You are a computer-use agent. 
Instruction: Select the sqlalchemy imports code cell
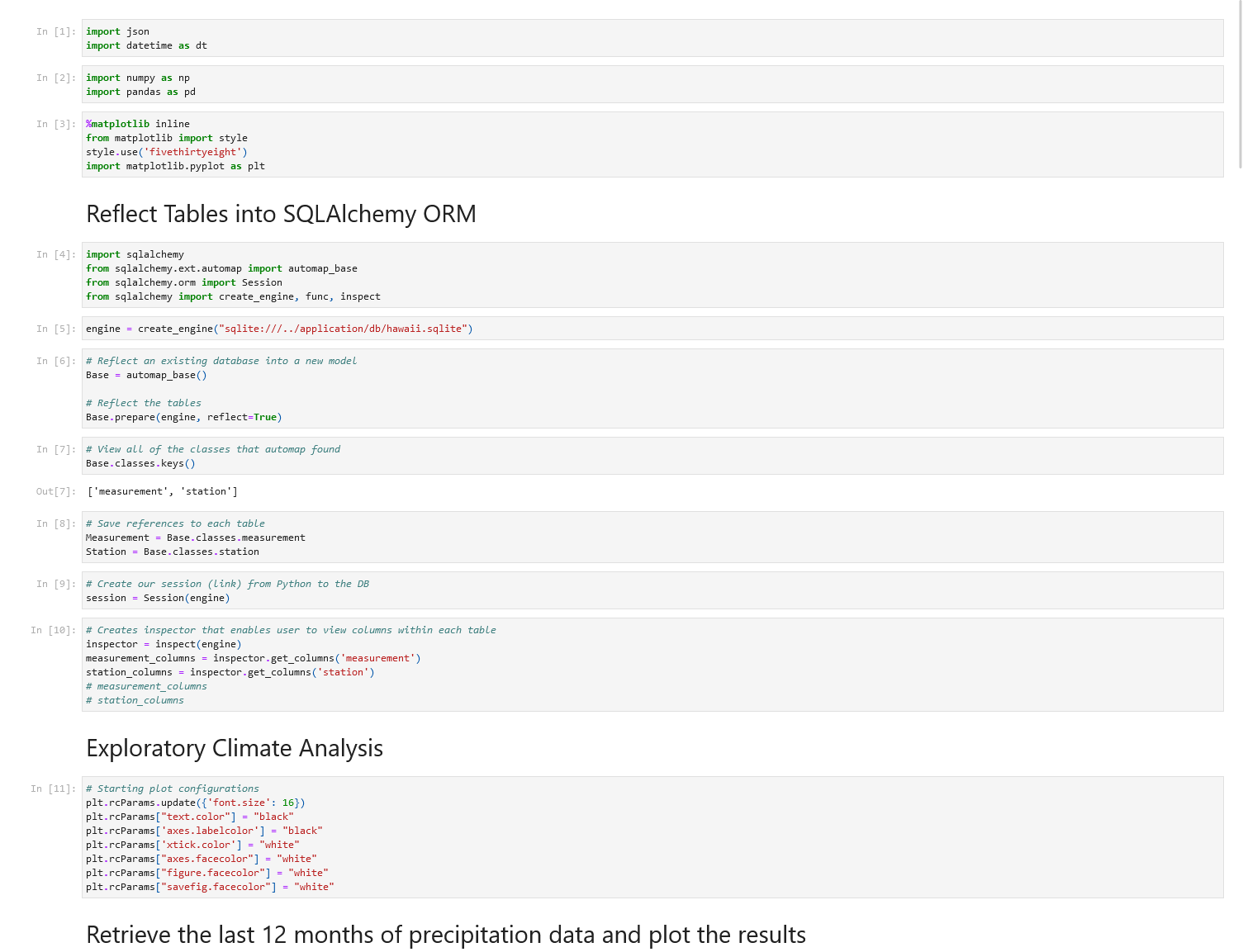[x=652, y=275]
